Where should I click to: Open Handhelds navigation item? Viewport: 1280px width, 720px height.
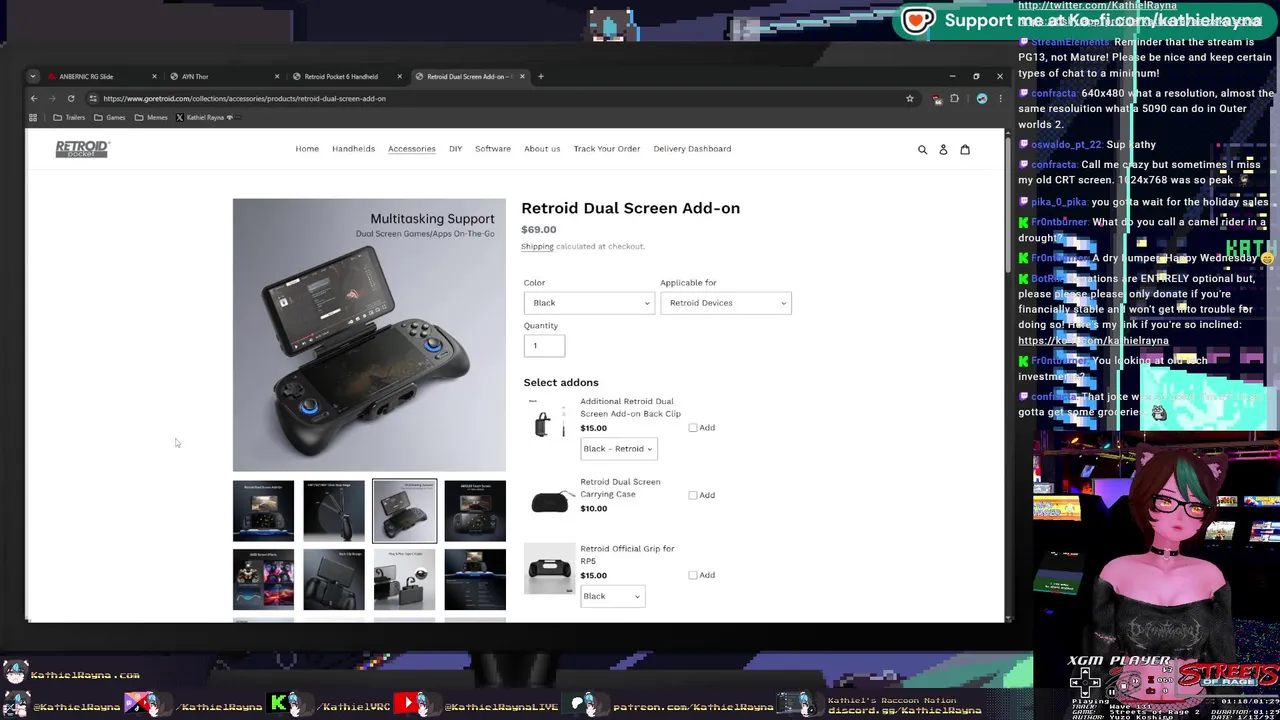353,149
